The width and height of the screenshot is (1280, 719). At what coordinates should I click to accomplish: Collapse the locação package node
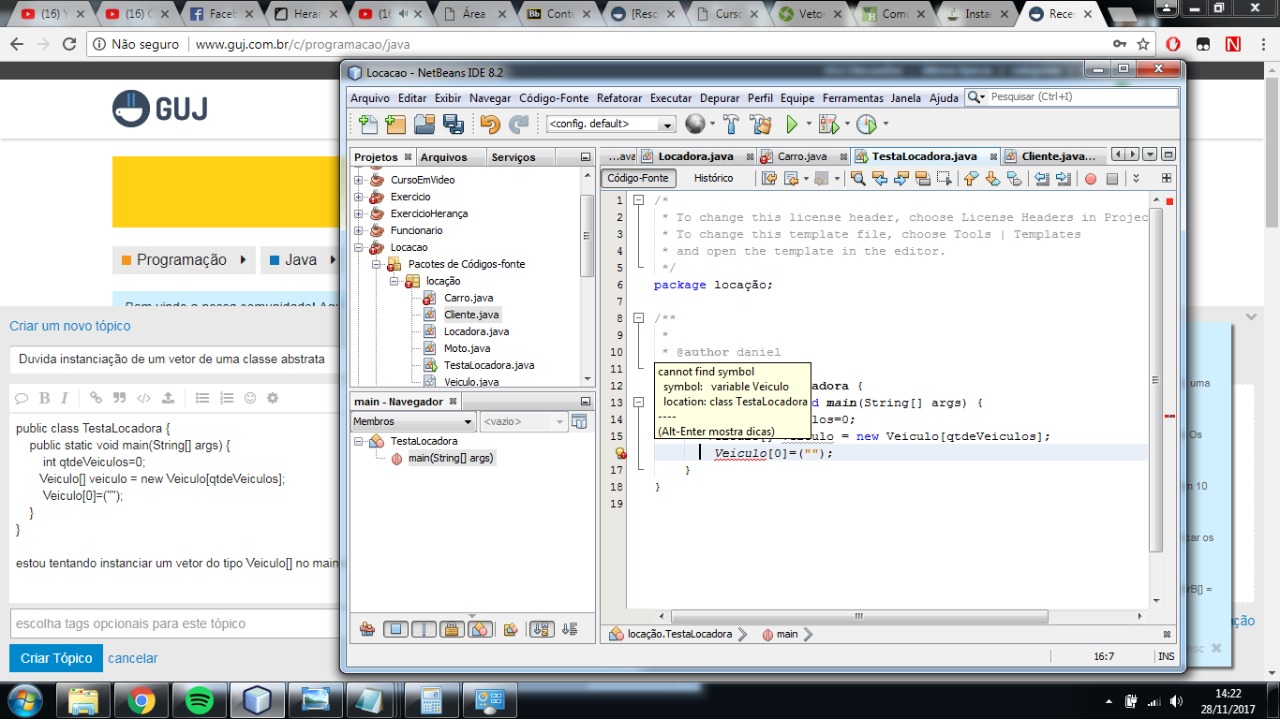(394, 281)
